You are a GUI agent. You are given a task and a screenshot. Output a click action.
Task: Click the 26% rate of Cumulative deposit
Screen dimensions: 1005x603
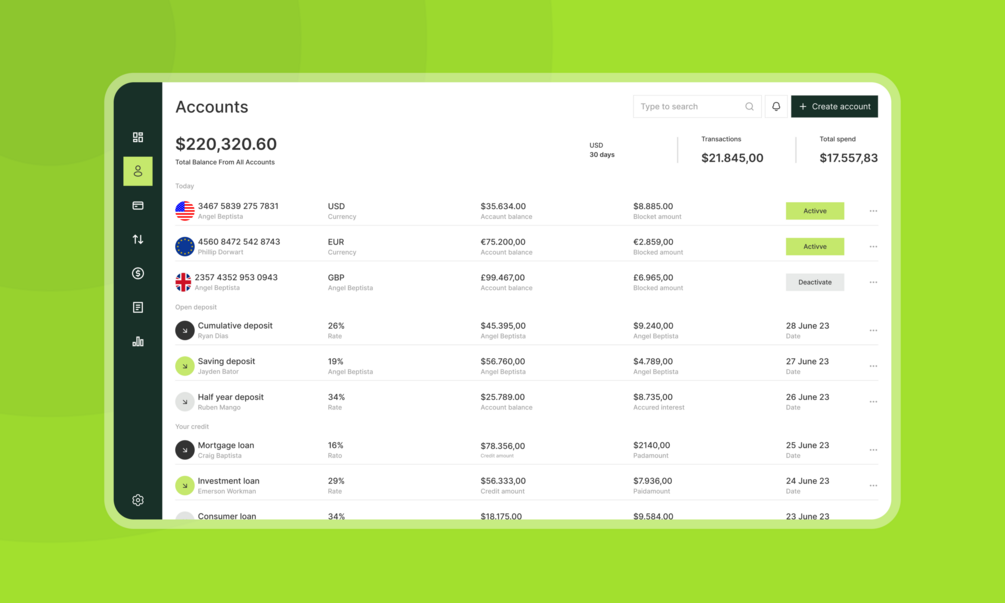pos(336,326)
